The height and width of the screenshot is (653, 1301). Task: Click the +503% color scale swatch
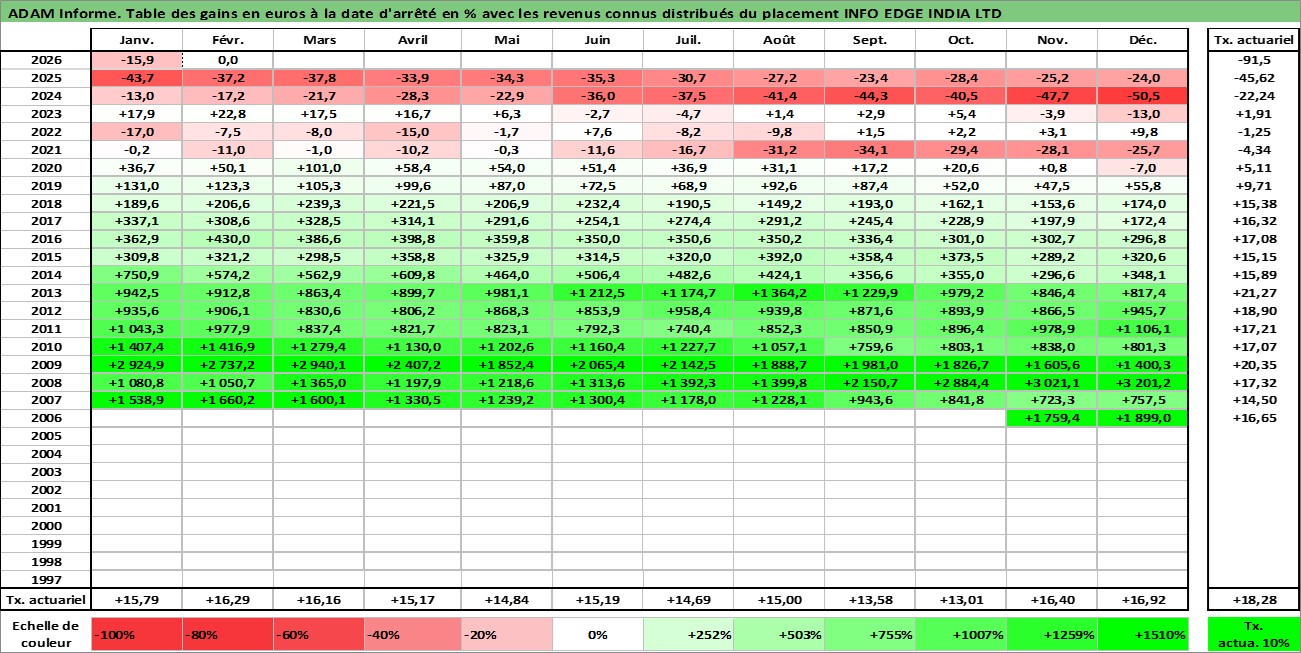pos(778,634)
